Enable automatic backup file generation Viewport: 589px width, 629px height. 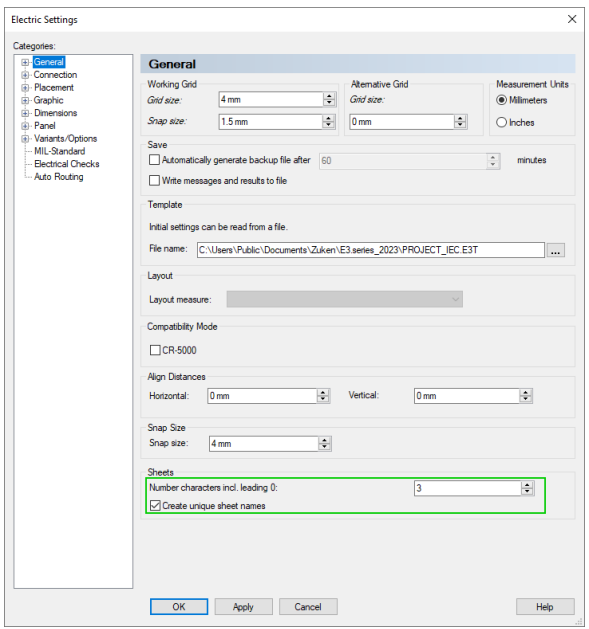[154, 160]
